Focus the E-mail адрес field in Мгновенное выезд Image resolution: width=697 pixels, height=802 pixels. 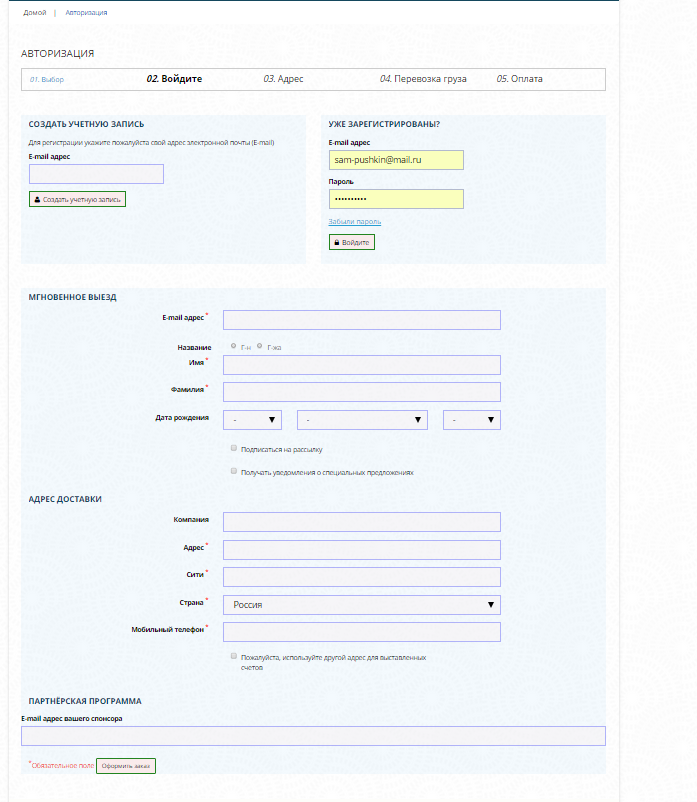click(362, 320)
